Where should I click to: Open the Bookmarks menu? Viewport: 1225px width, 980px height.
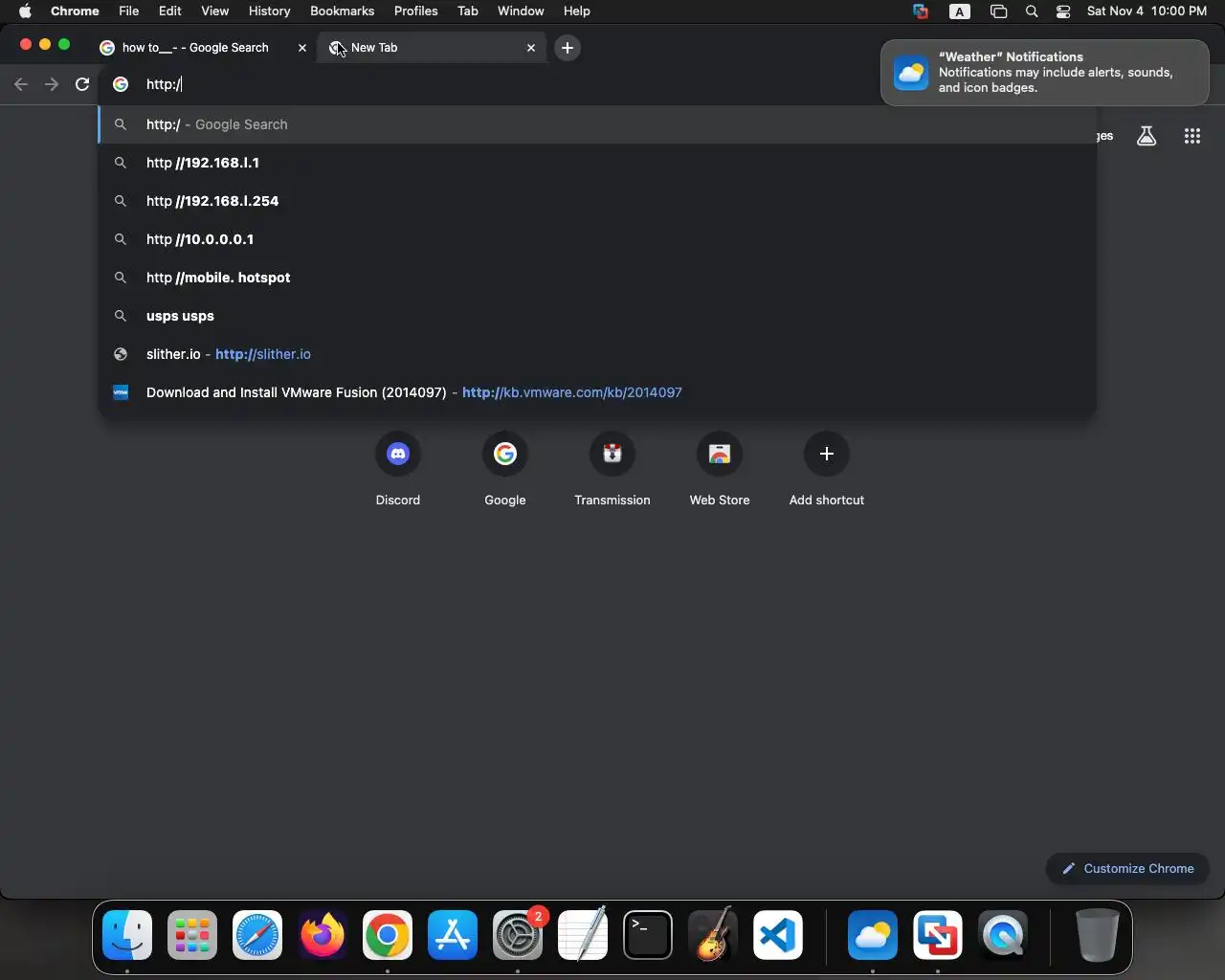(342, 11)
